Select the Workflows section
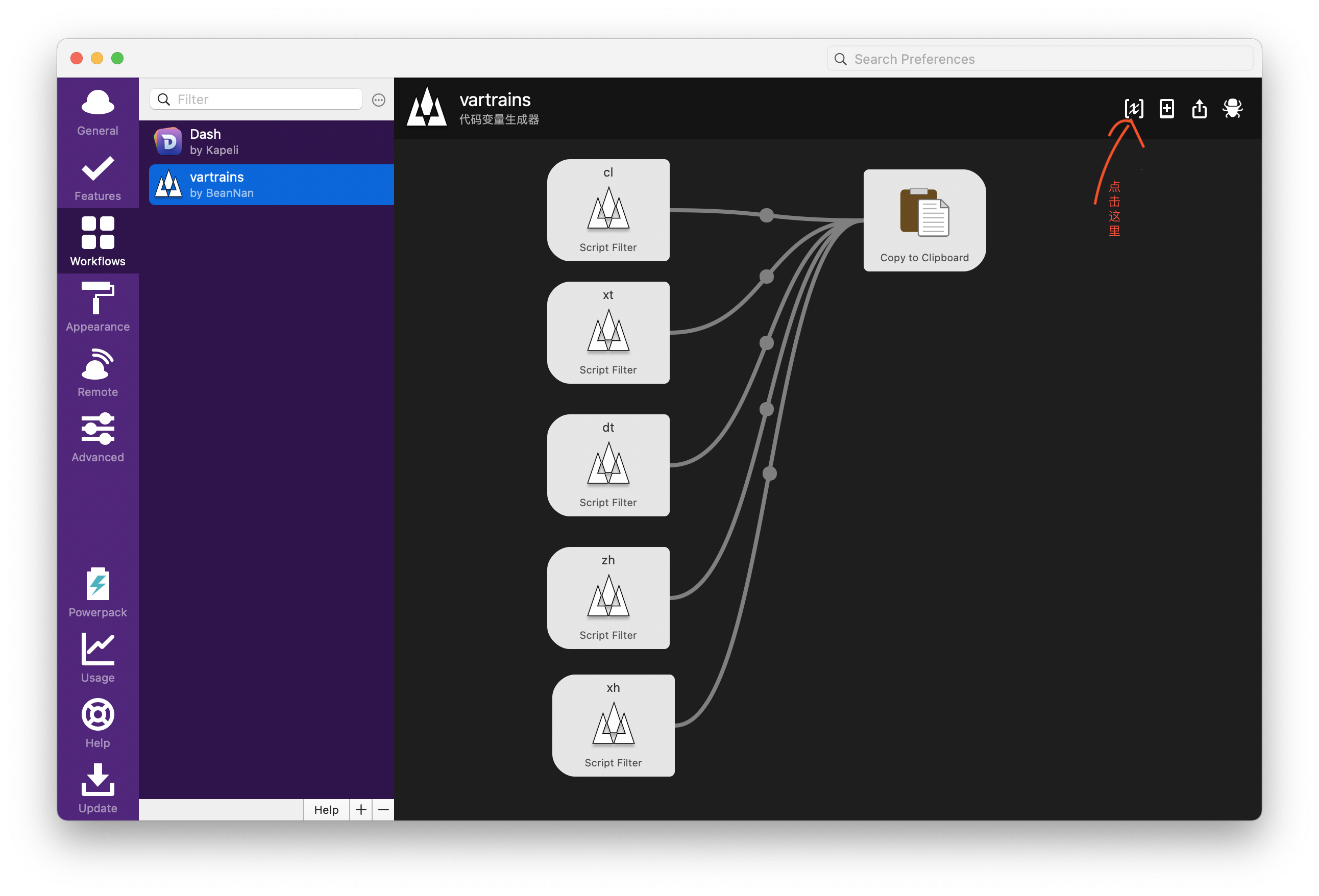Image resolution: width=1319 pixels, height=896 pixels. 97,241
